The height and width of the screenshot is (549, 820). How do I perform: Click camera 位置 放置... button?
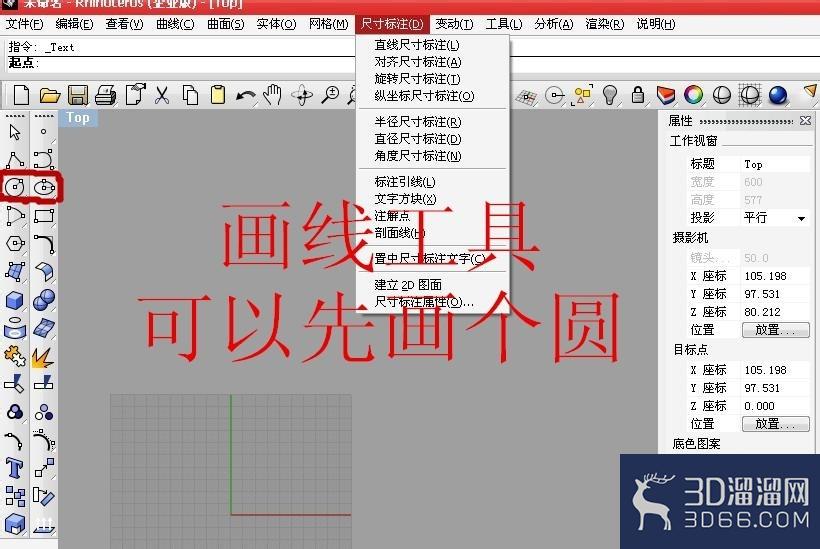pyautogui.click(x=776, y=330)
